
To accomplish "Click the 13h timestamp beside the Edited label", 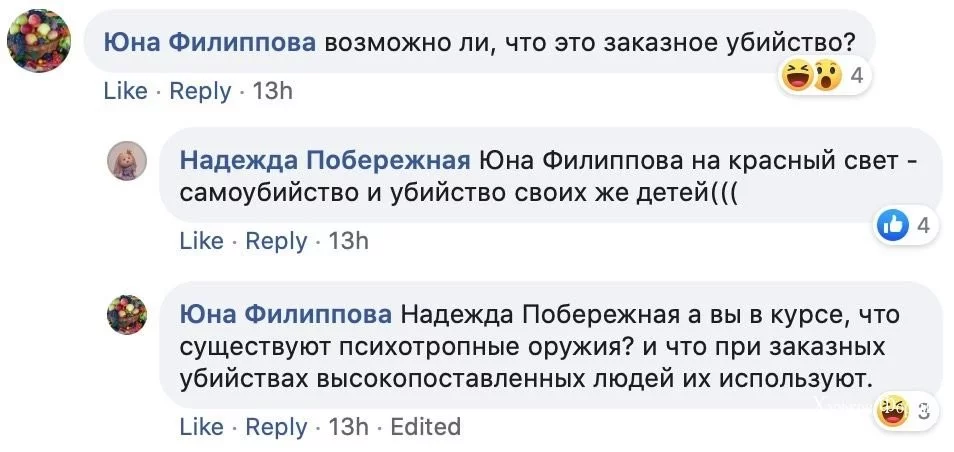I will tap(348, 427).
